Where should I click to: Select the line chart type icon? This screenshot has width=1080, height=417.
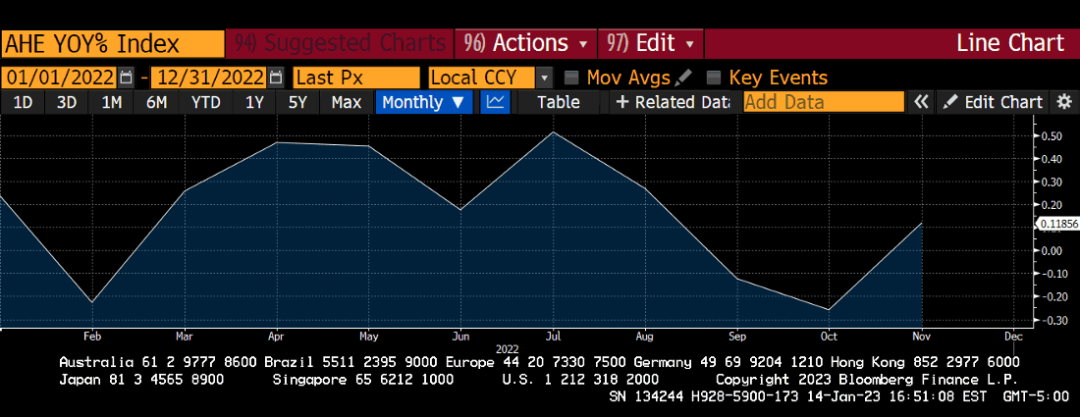tap(496, 102)
